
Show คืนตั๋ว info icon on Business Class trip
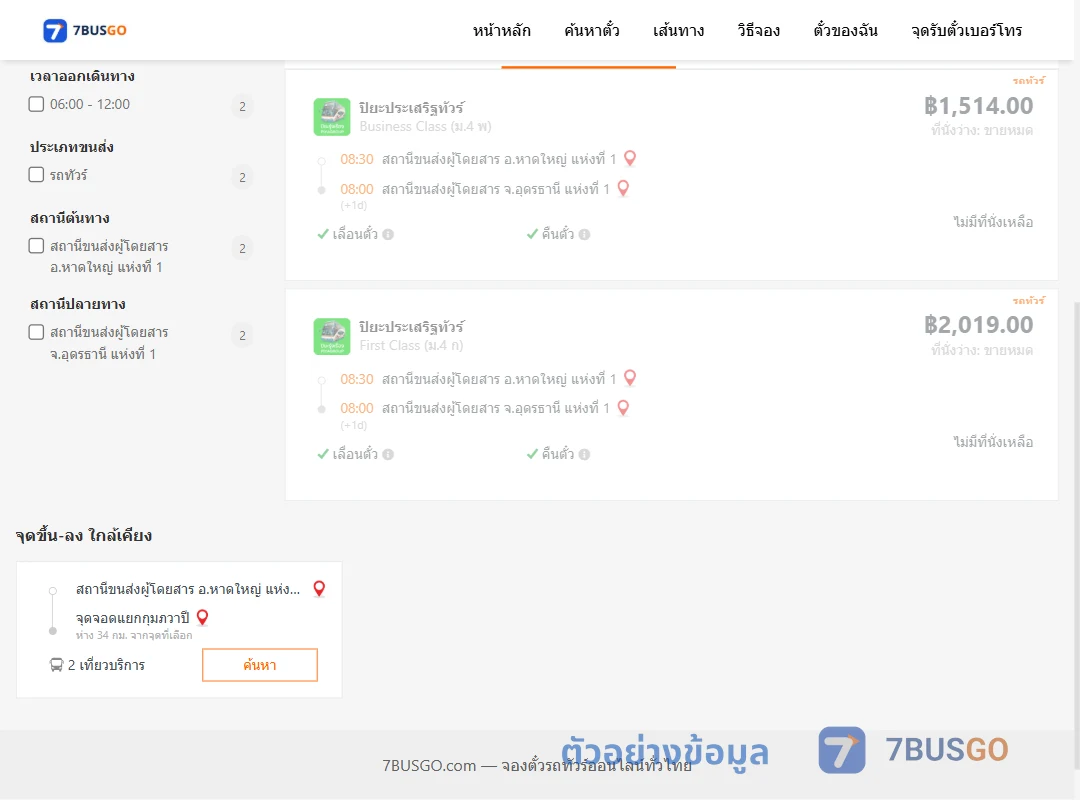coord(584,234)
